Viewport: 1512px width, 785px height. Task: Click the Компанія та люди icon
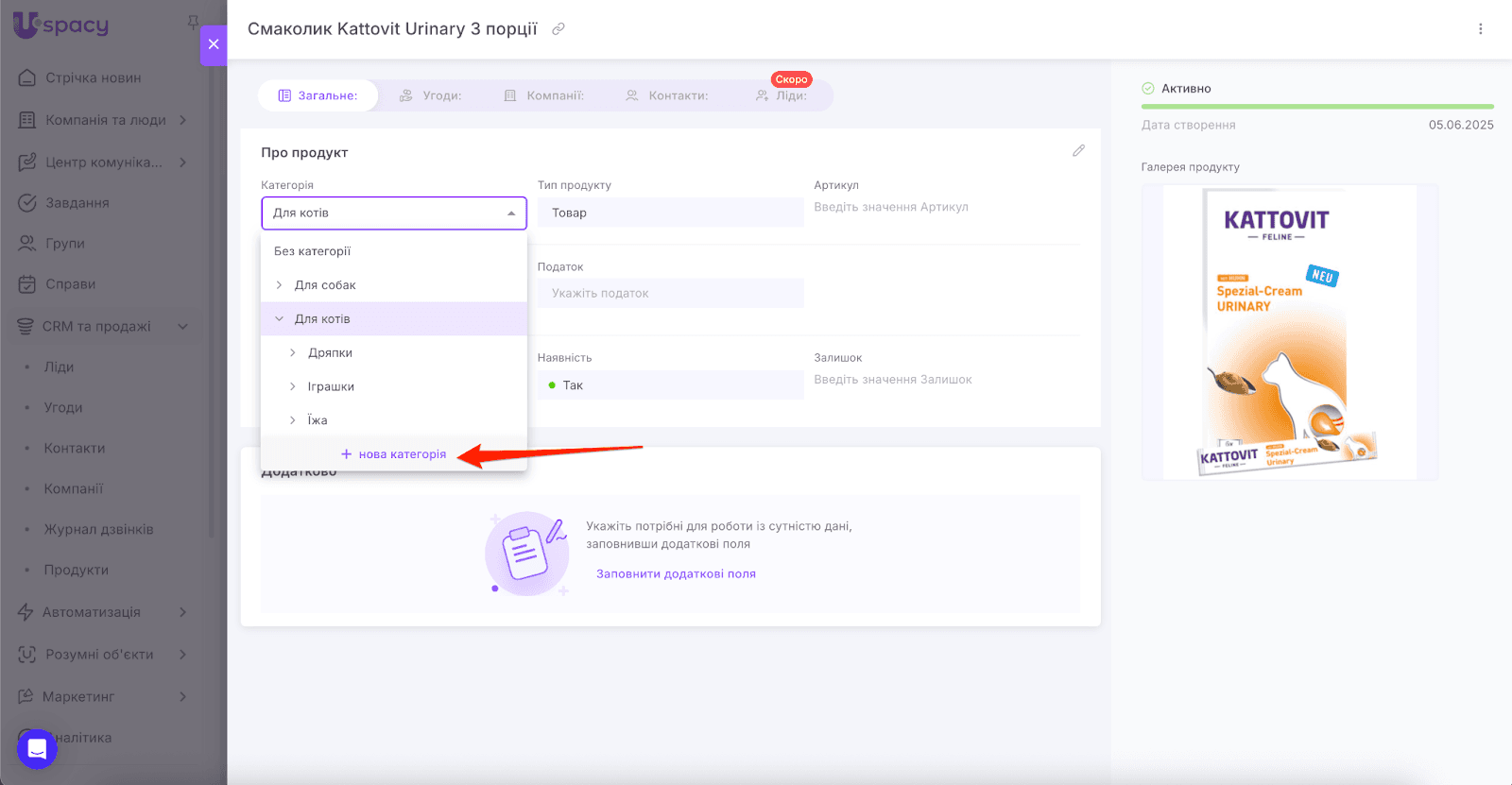[x=27, y=120]
